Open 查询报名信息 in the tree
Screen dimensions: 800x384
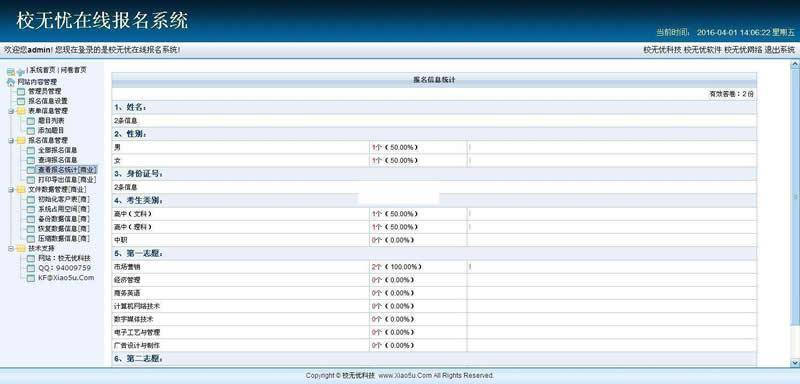pos(58,160)
